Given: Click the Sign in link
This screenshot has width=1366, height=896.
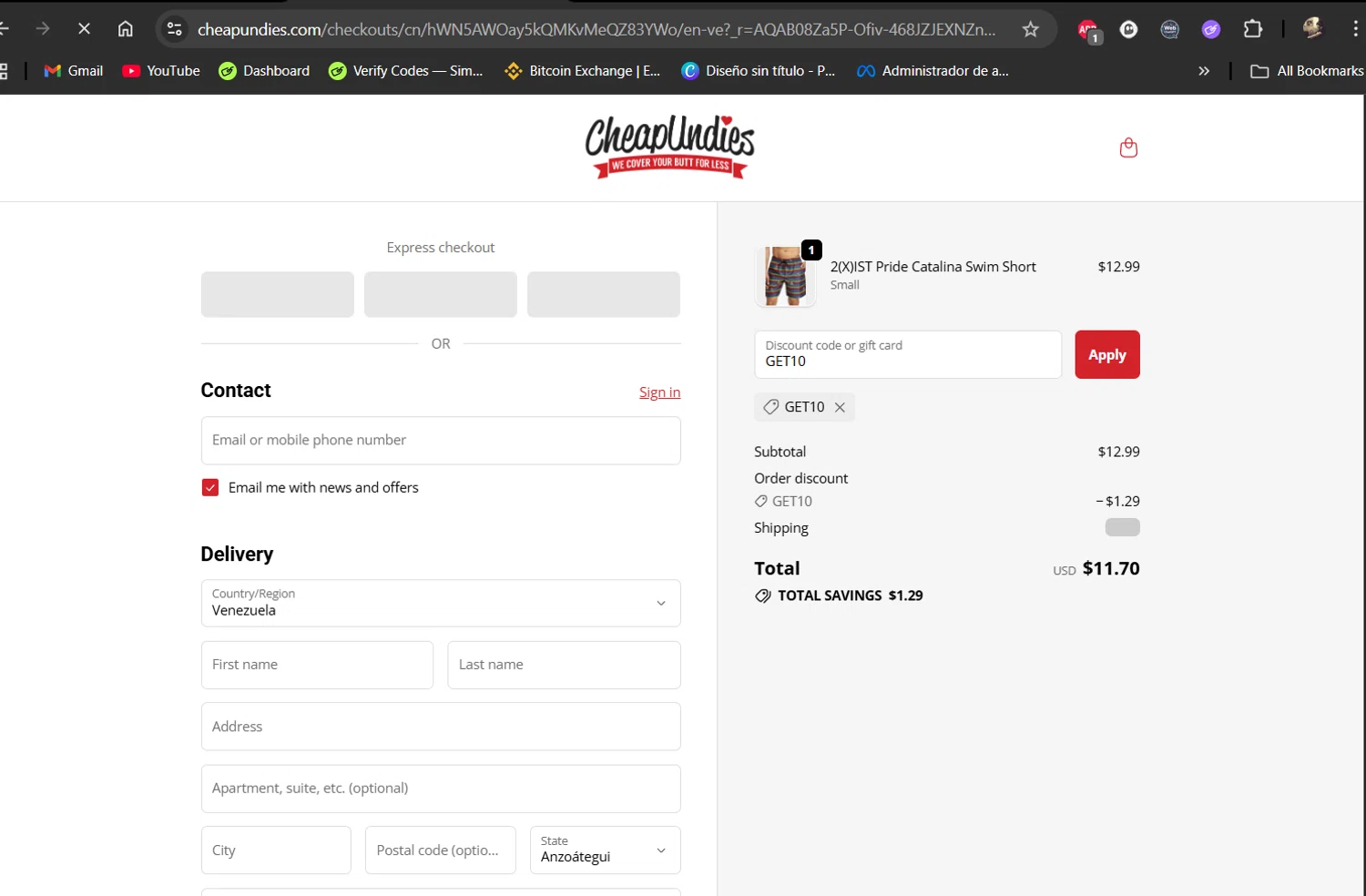Looking at the screenshot, I should [x=659, y=392].
